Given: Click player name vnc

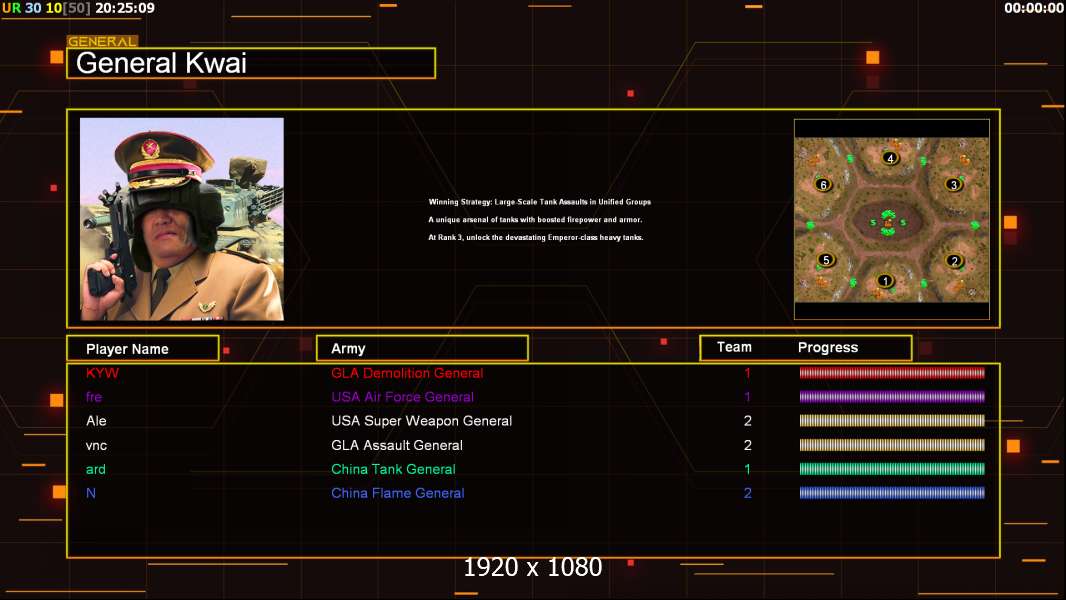Looking at the screenshot, I should click(x=97, y=445).
